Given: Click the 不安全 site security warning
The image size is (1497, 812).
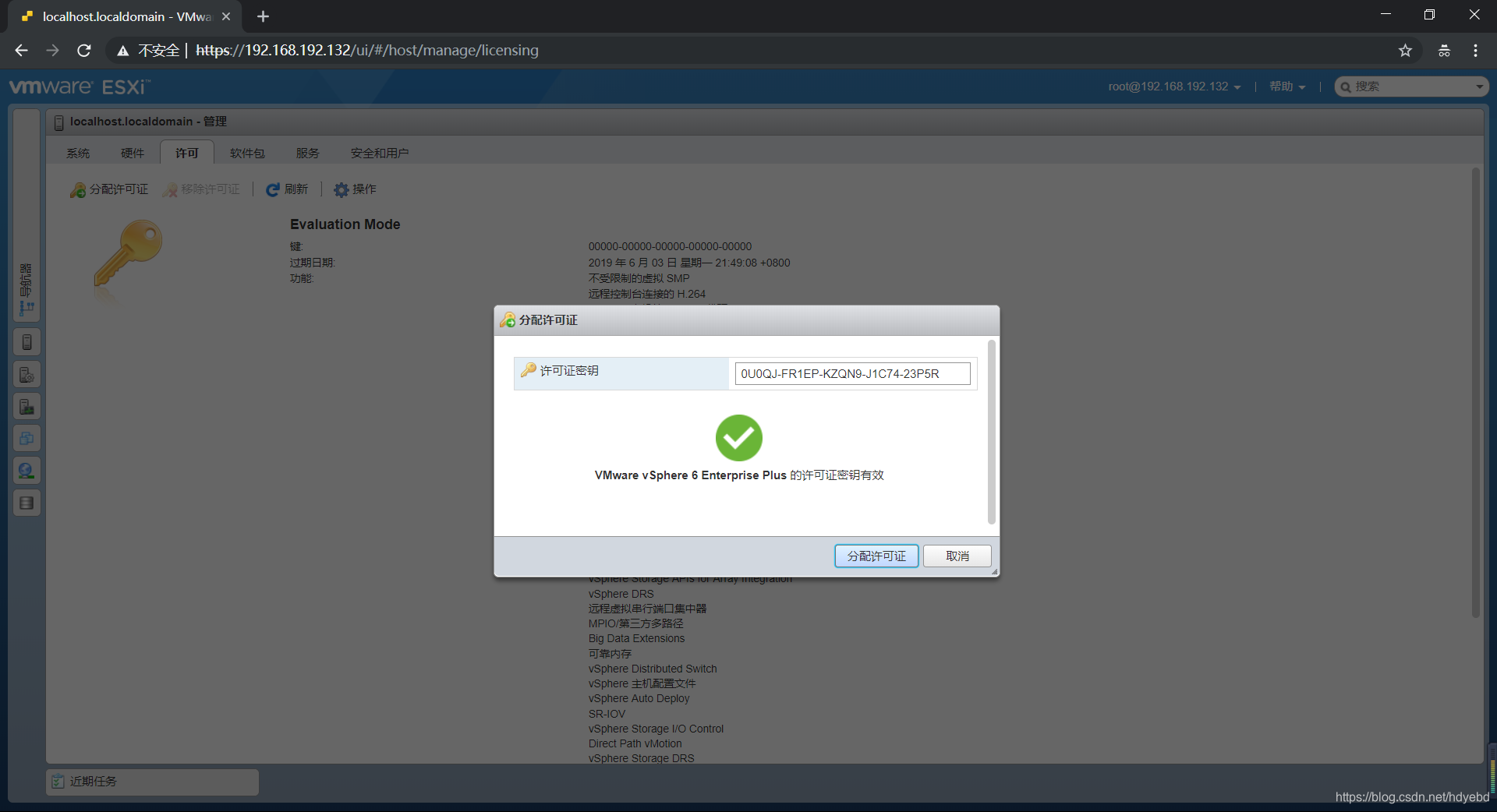Looking at the screenshot, I should click(x=148, y=51).
